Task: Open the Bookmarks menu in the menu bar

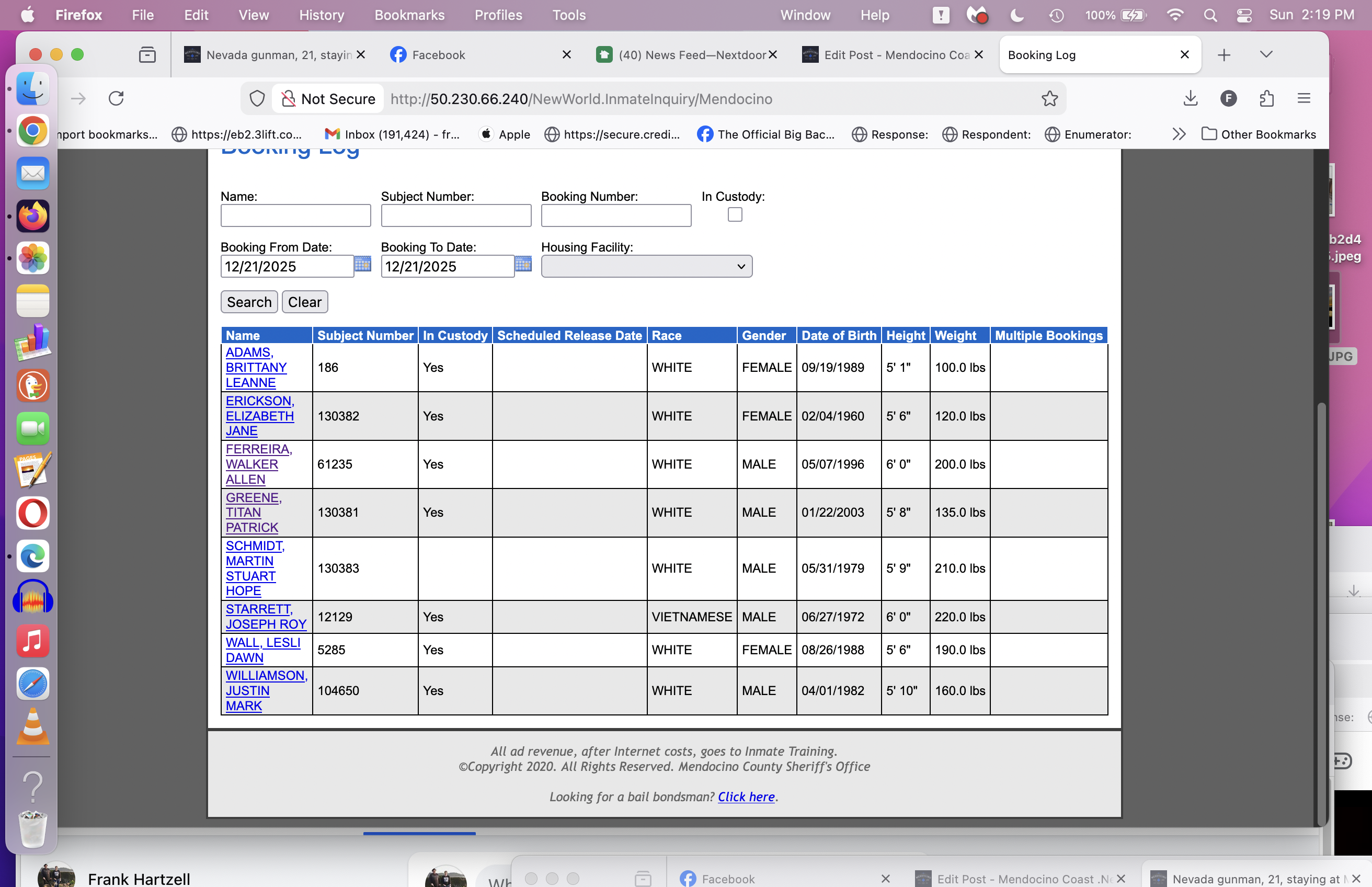Action: [x=409, y=15]
